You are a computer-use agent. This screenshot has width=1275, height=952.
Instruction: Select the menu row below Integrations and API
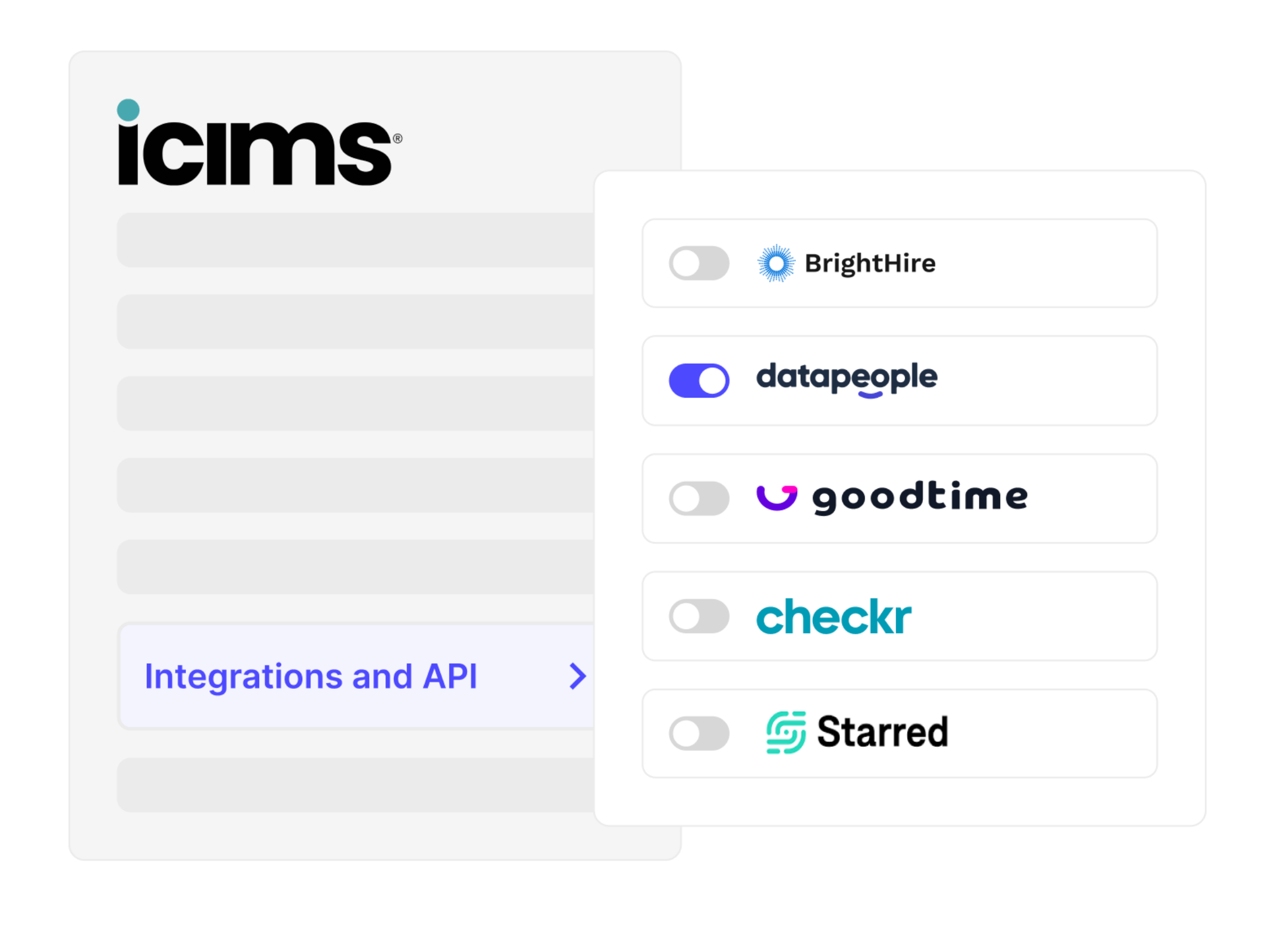pyautogui.click(x=355, y=785)
